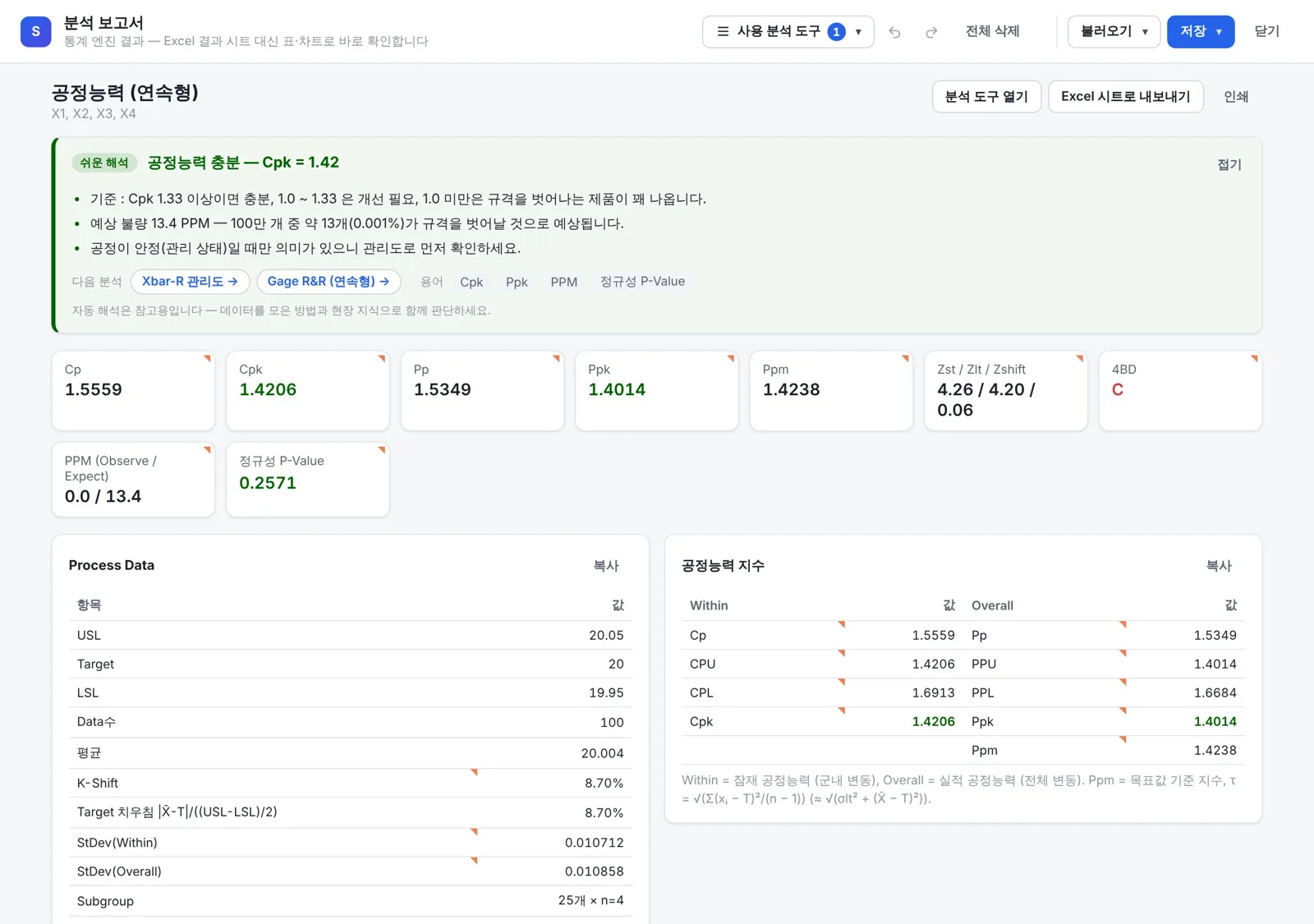Click the 공정능력 (연속형) report title
This screenshot has width=1314, height=924.
click(125, 92)
